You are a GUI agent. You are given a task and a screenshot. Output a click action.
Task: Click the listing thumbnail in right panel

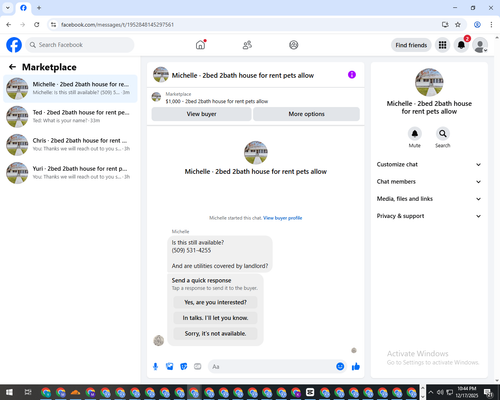pyautogui.click(x=429, y=82)
